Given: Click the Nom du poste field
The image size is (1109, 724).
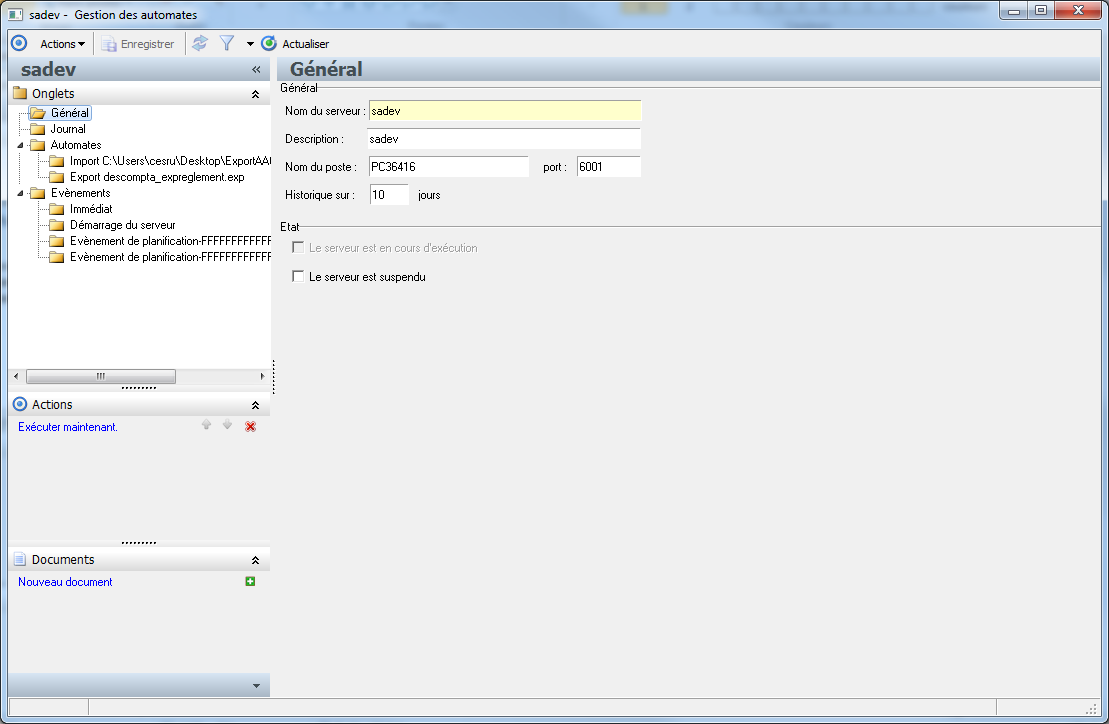Looking at the screenshot, I should pos(448,167).
